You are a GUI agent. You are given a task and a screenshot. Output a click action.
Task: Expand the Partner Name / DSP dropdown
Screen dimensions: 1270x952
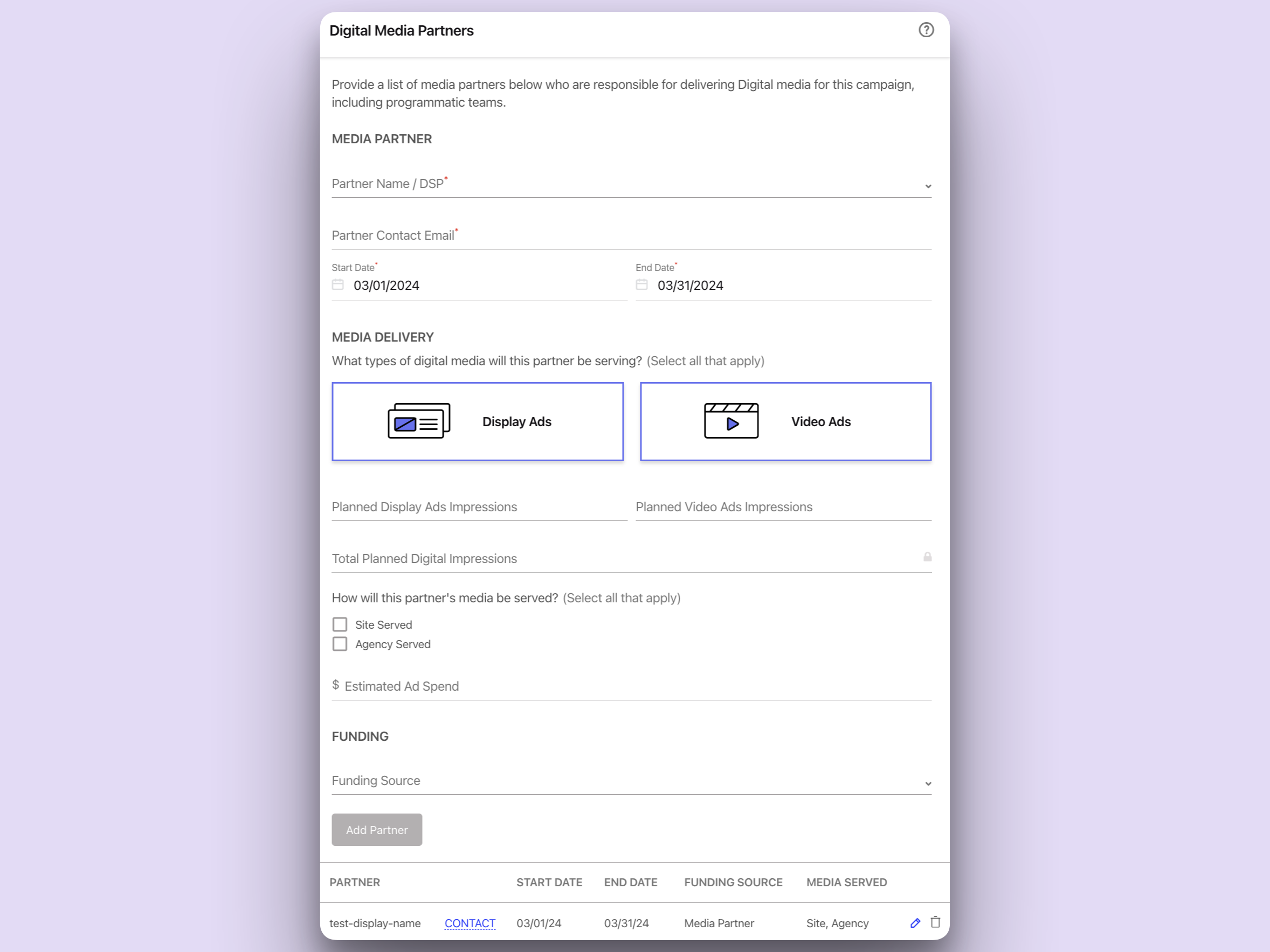click(925, 183)
